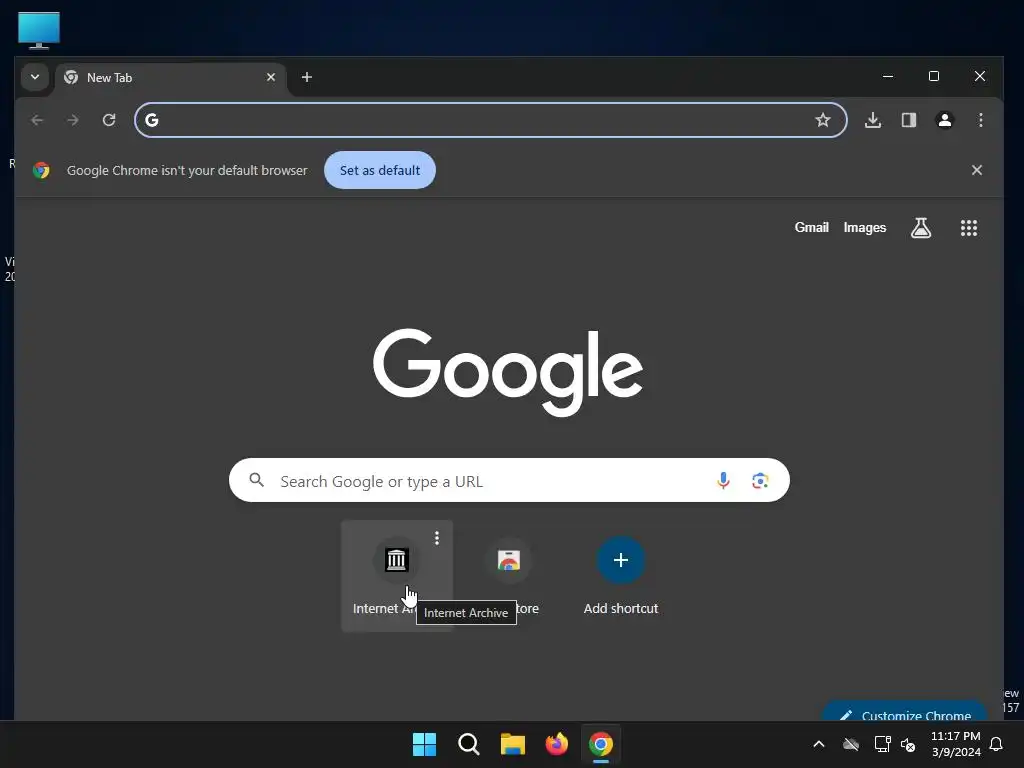Open the notifications bell

[997, 744]
